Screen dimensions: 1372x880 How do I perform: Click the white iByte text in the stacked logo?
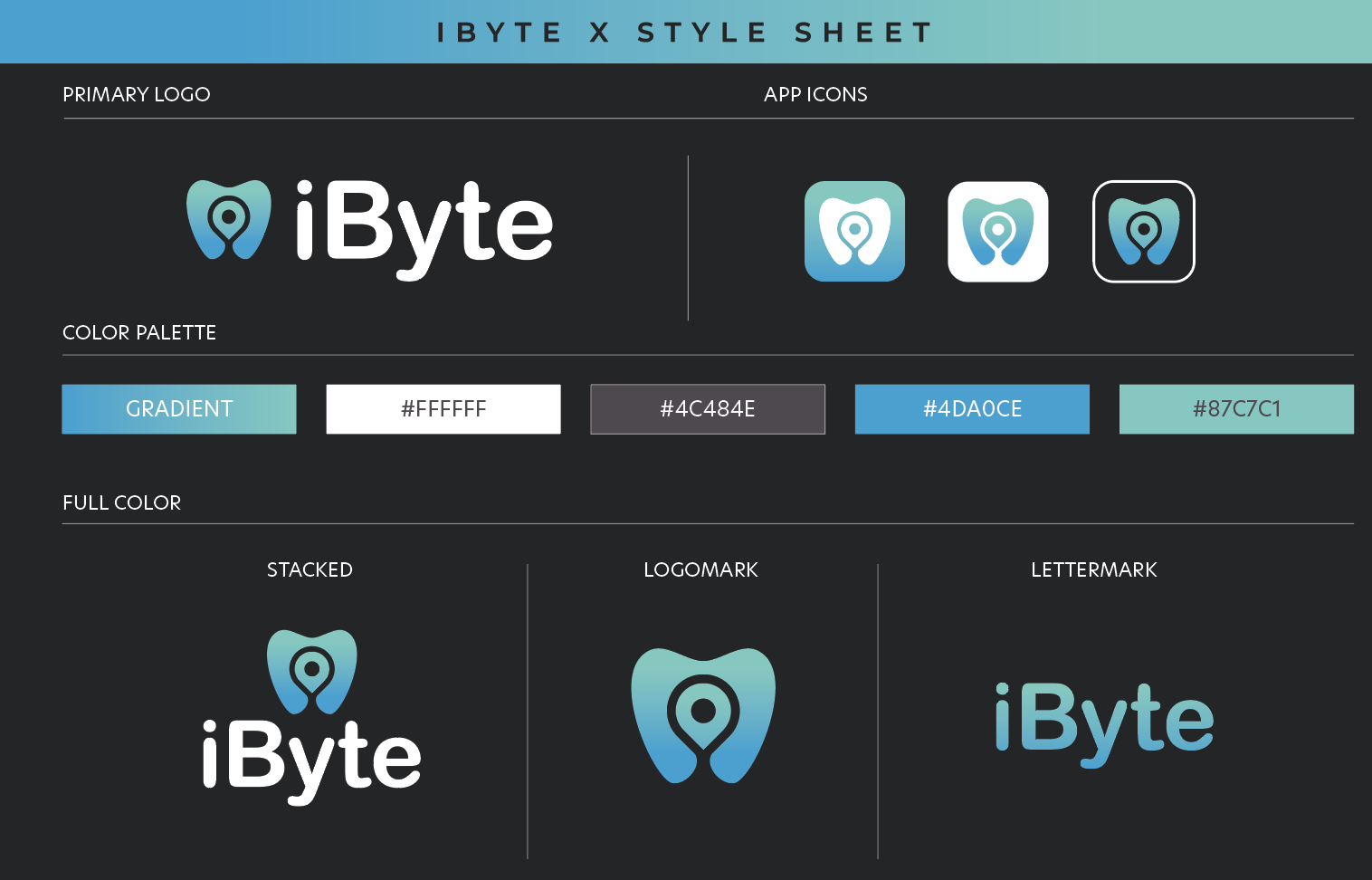coord(312,761)
